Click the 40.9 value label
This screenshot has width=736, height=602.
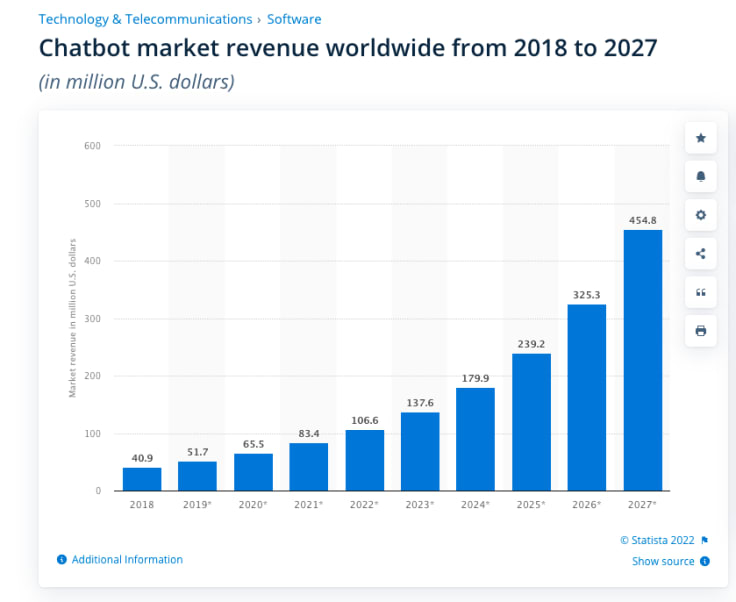coord(142,458)
